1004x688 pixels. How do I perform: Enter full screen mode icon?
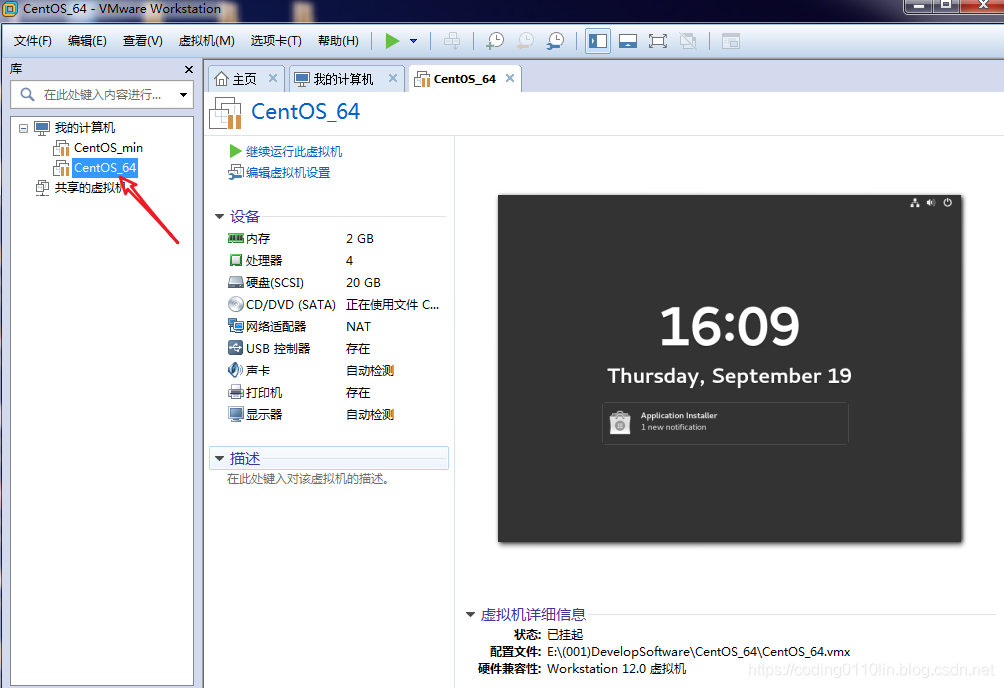pos(658,41)
